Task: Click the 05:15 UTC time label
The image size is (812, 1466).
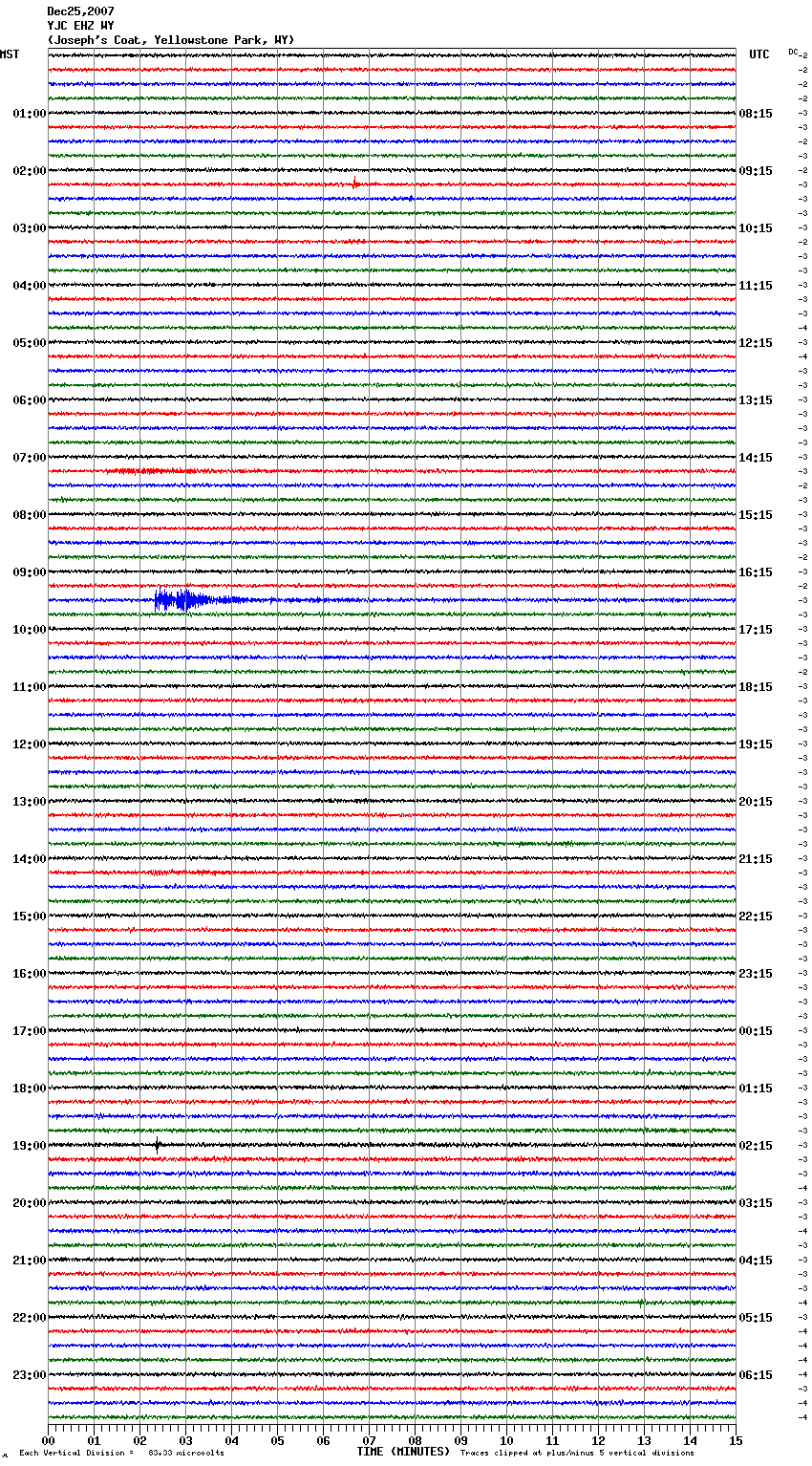Action: click(x=756, y=1318)
